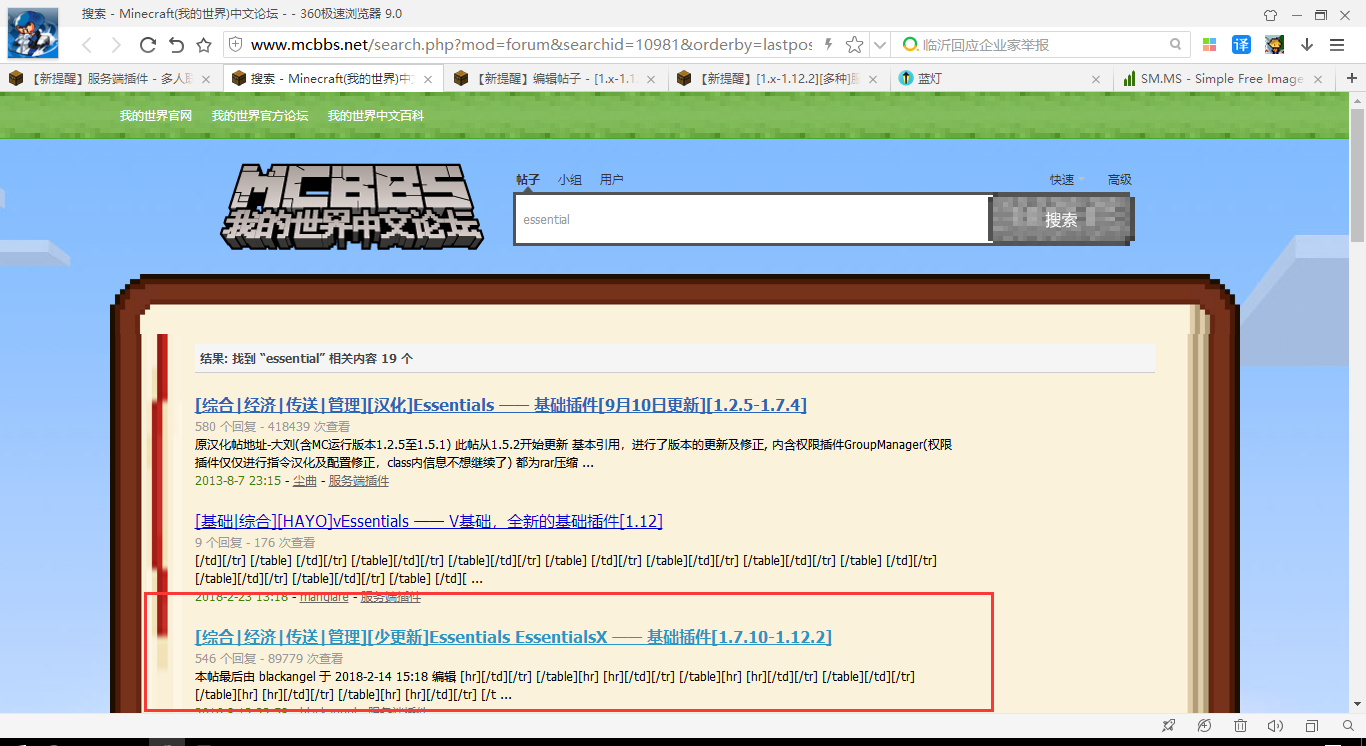Open the downloads arrow icon
1366x746 pixels.
1307,45
